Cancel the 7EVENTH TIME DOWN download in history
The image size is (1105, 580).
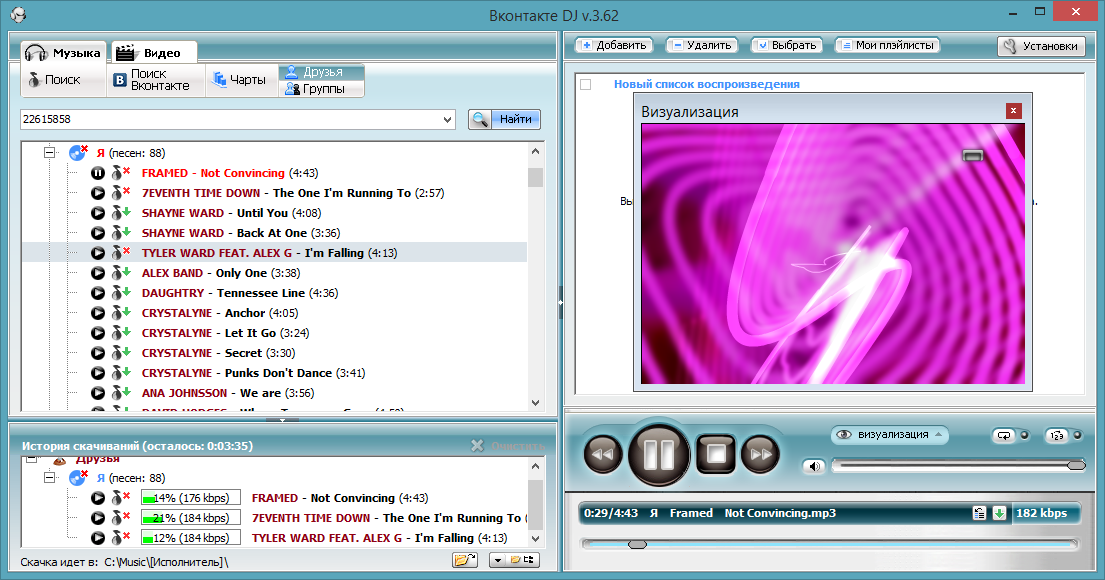(x=121, y=518)
